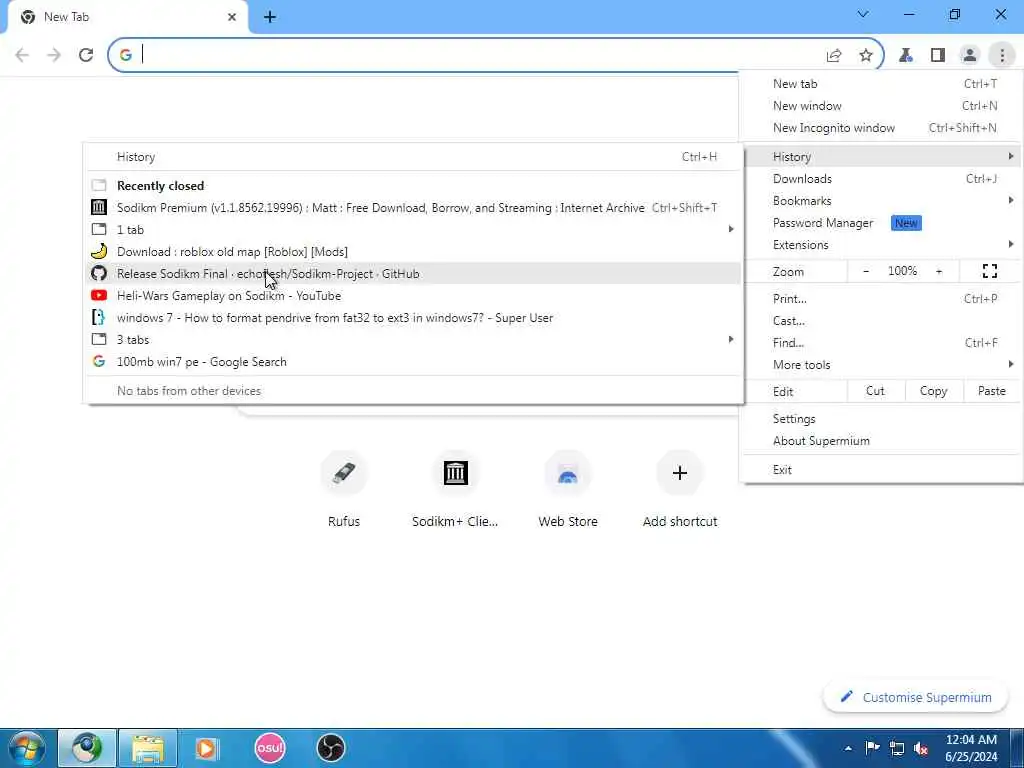Reopen Download roblox old map page

413,251
